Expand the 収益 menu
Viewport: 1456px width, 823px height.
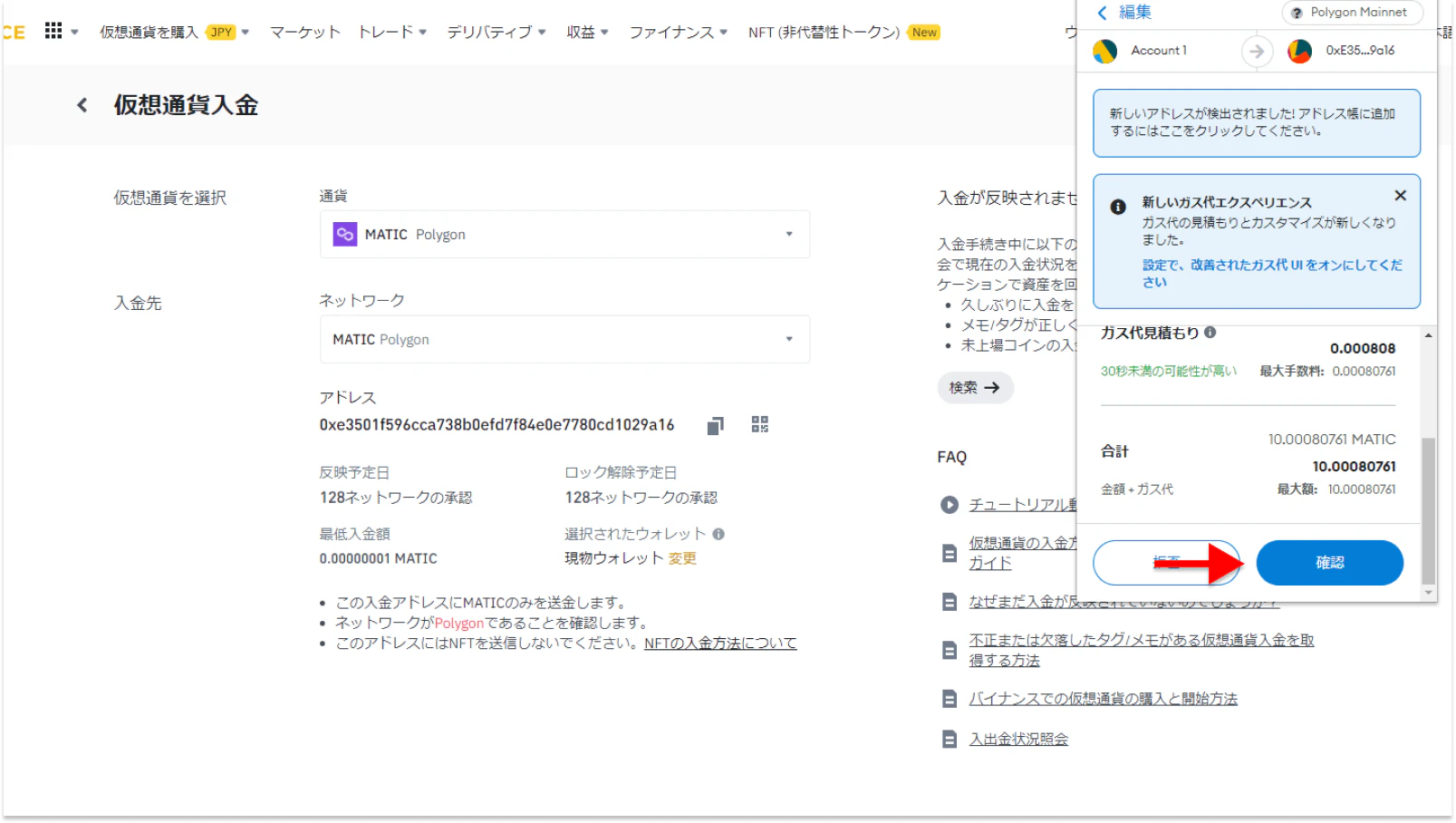(587, 32)
